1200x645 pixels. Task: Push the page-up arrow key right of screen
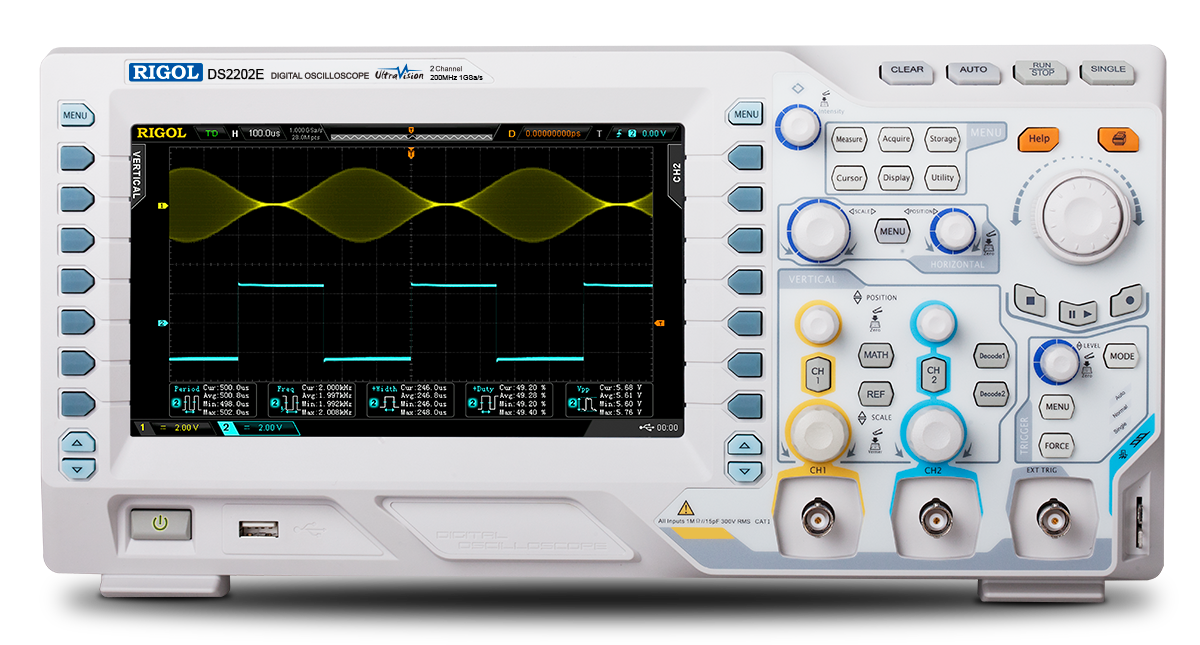pos(742,445)
